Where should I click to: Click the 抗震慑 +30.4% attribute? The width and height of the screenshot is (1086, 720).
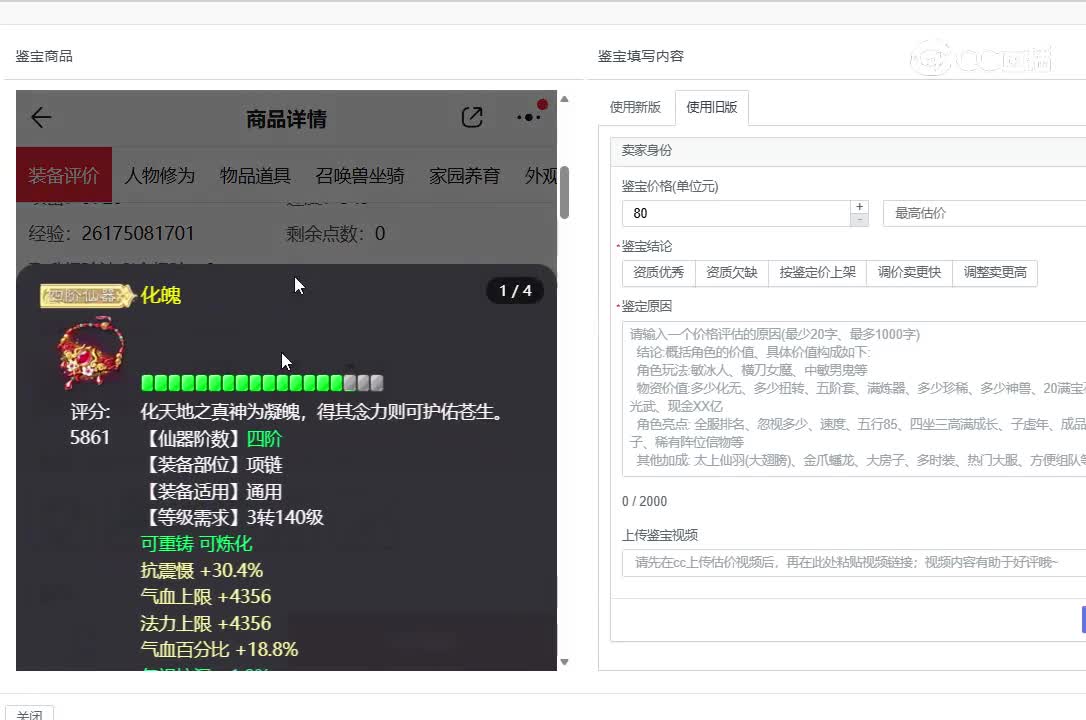[202, 570]
